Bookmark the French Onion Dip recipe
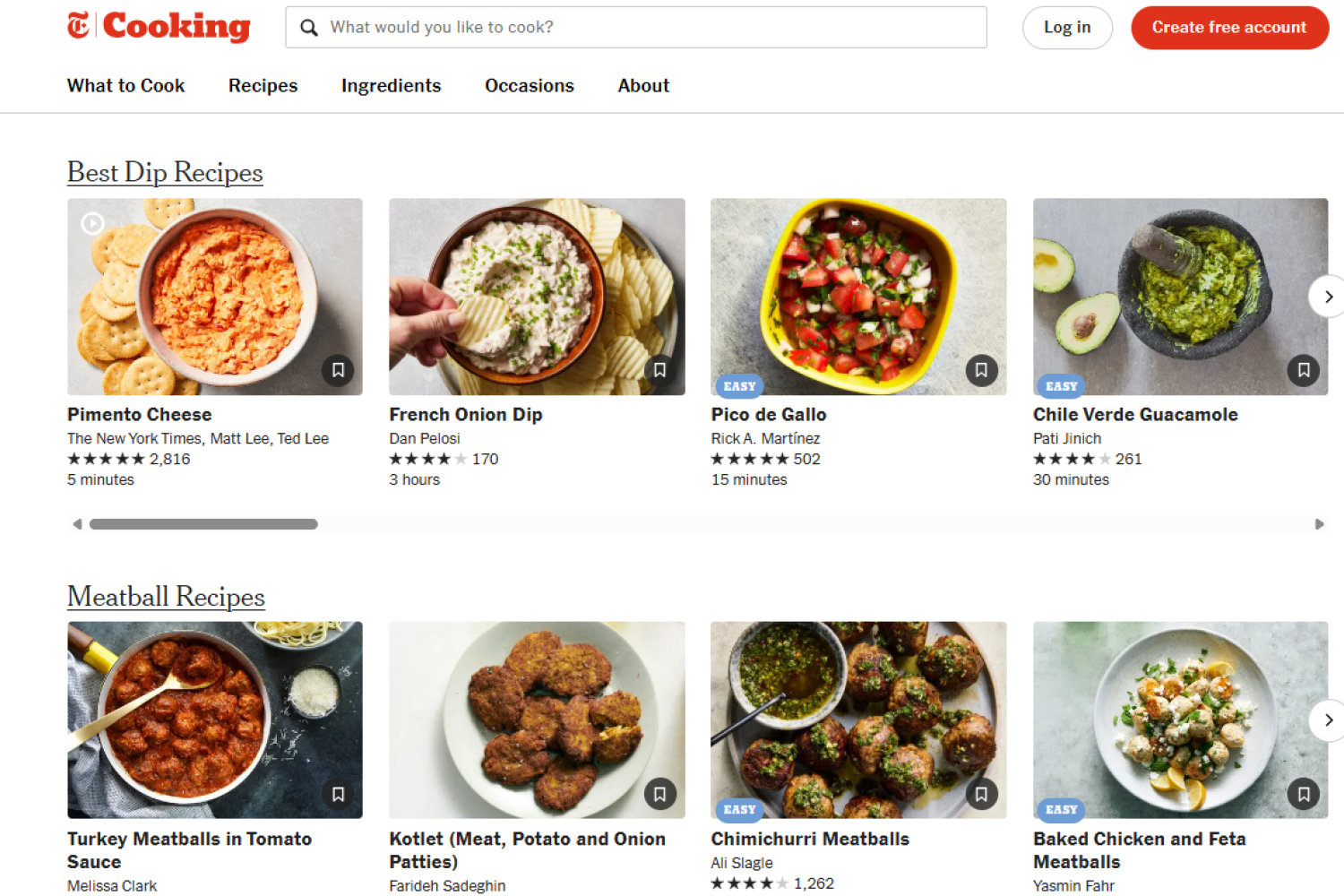Screen dimensions: 1344x896 coord(660,370)
